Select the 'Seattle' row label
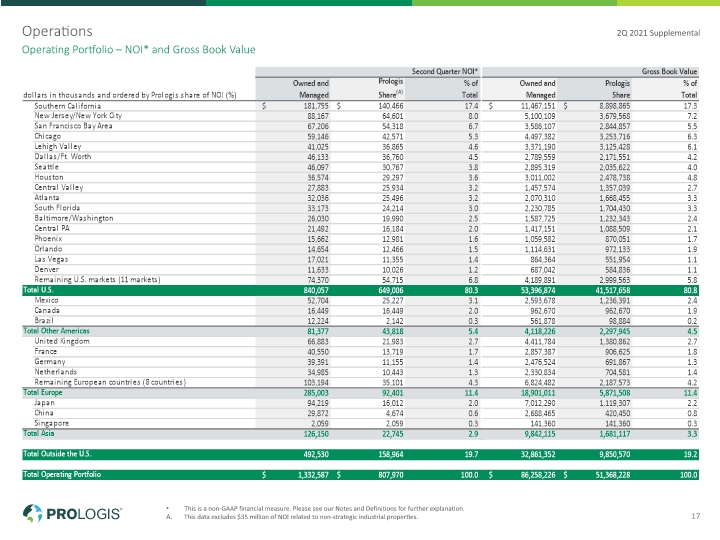Viewport: 720px width, 540px height. [46, 167]
